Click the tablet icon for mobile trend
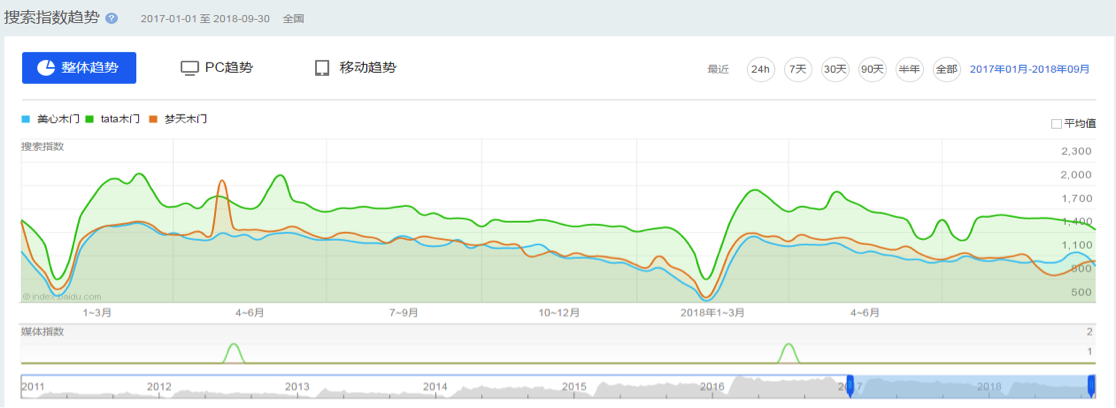Viewport: 1116px width, 408px height. pos(322,68)
